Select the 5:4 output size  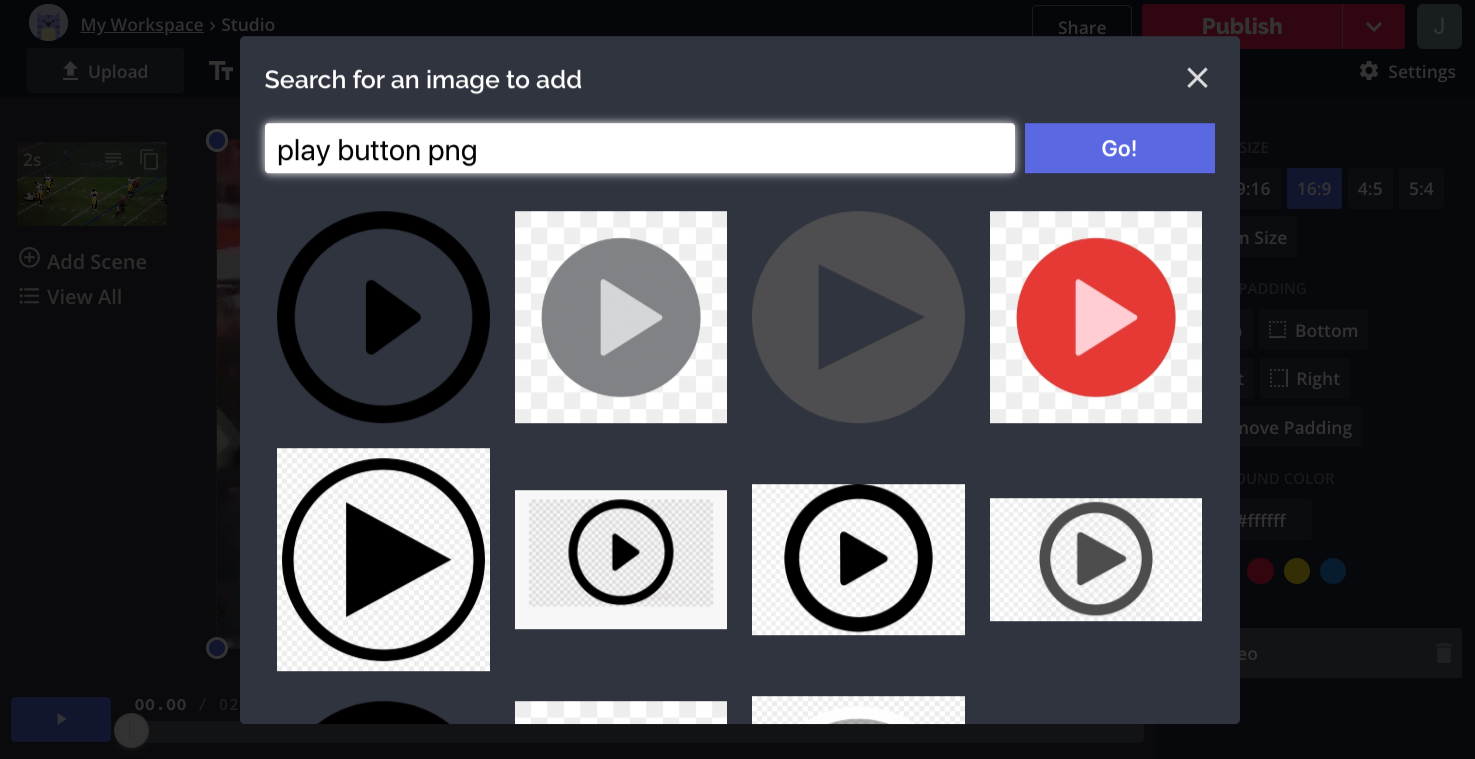(1421, 188)
